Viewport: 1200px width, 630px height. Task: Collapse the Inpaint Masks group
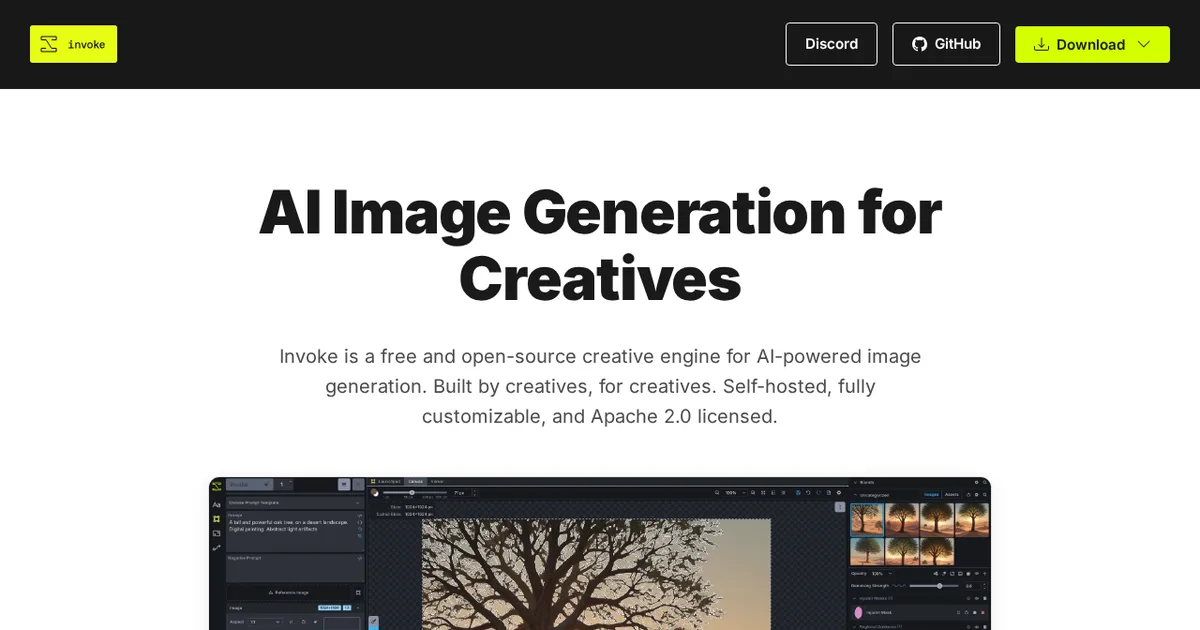click(x=855, y=598)
